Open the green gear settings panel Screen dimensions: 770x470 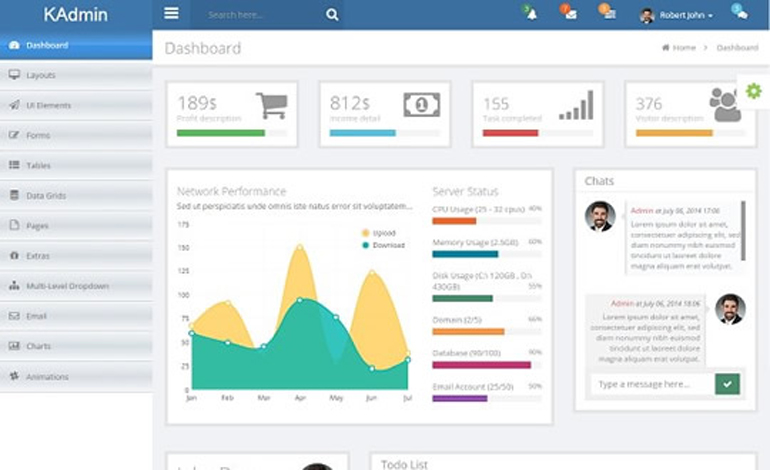pyautogui.click(x=753, y=91)
